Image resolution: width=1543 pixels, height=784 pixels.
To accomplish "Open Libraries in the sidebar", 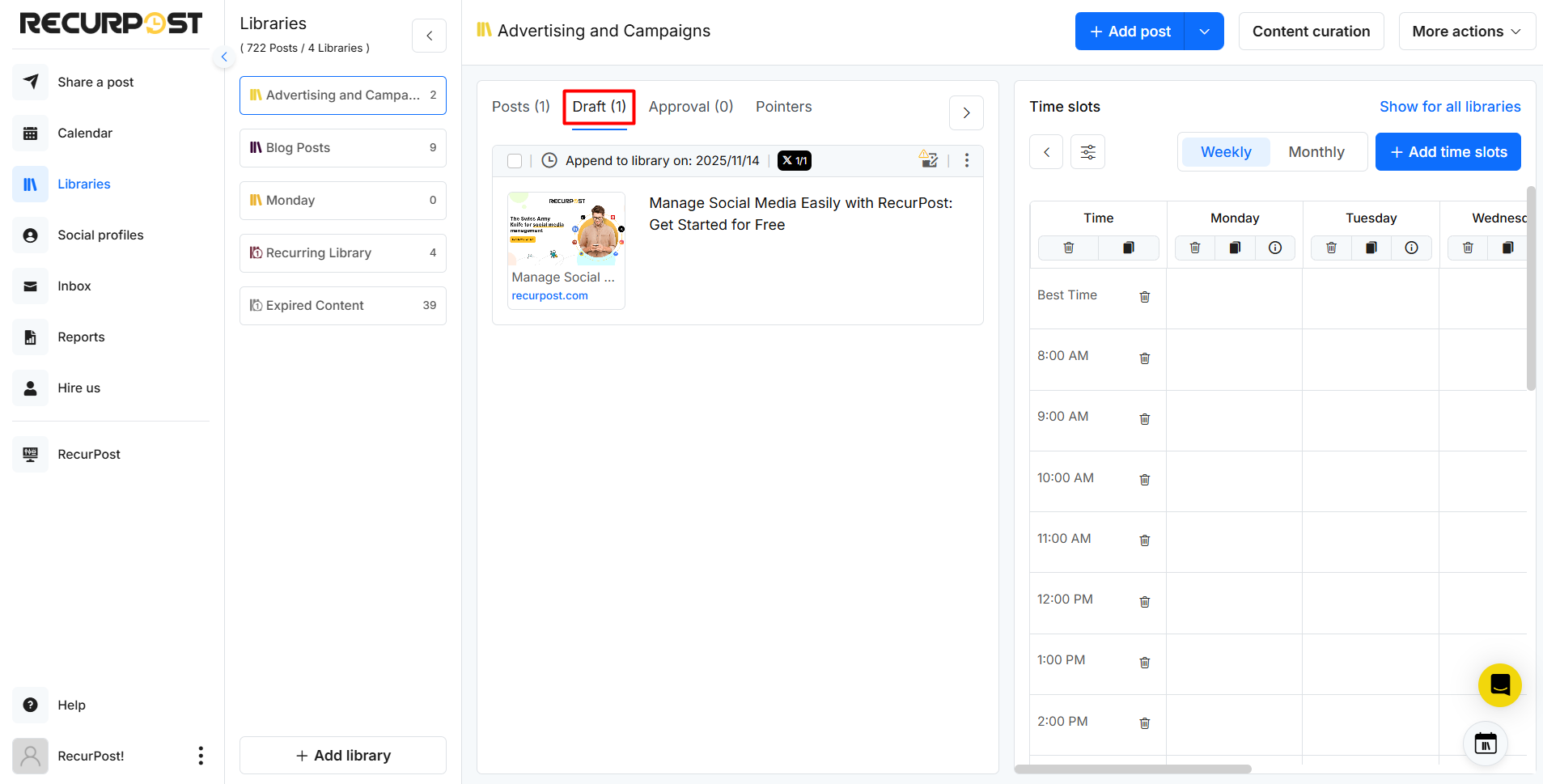I will click(x=83, y=184).
